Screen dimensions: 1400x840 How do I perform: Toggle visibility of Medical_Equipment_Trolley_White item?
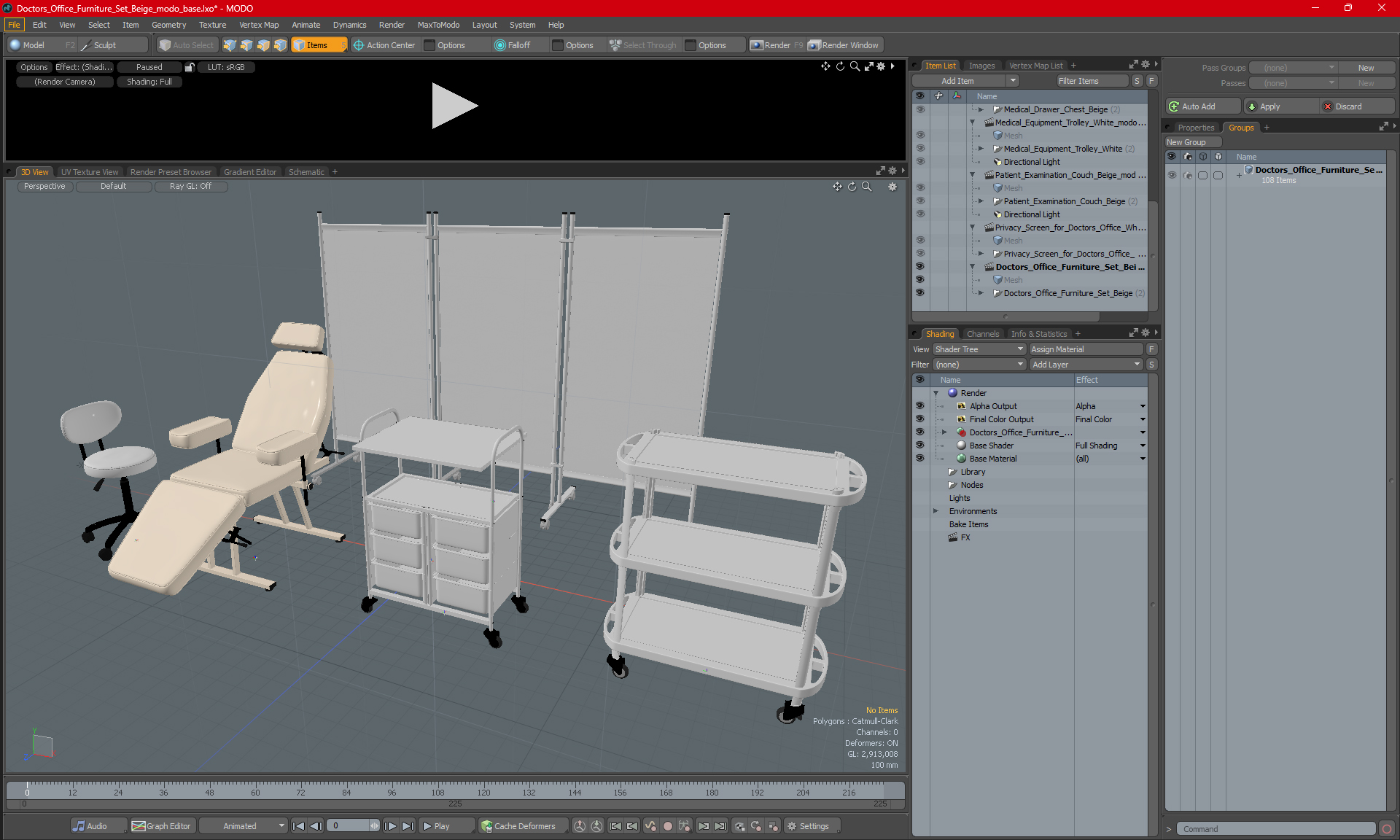pyautogui.click(x=920, y=149)
